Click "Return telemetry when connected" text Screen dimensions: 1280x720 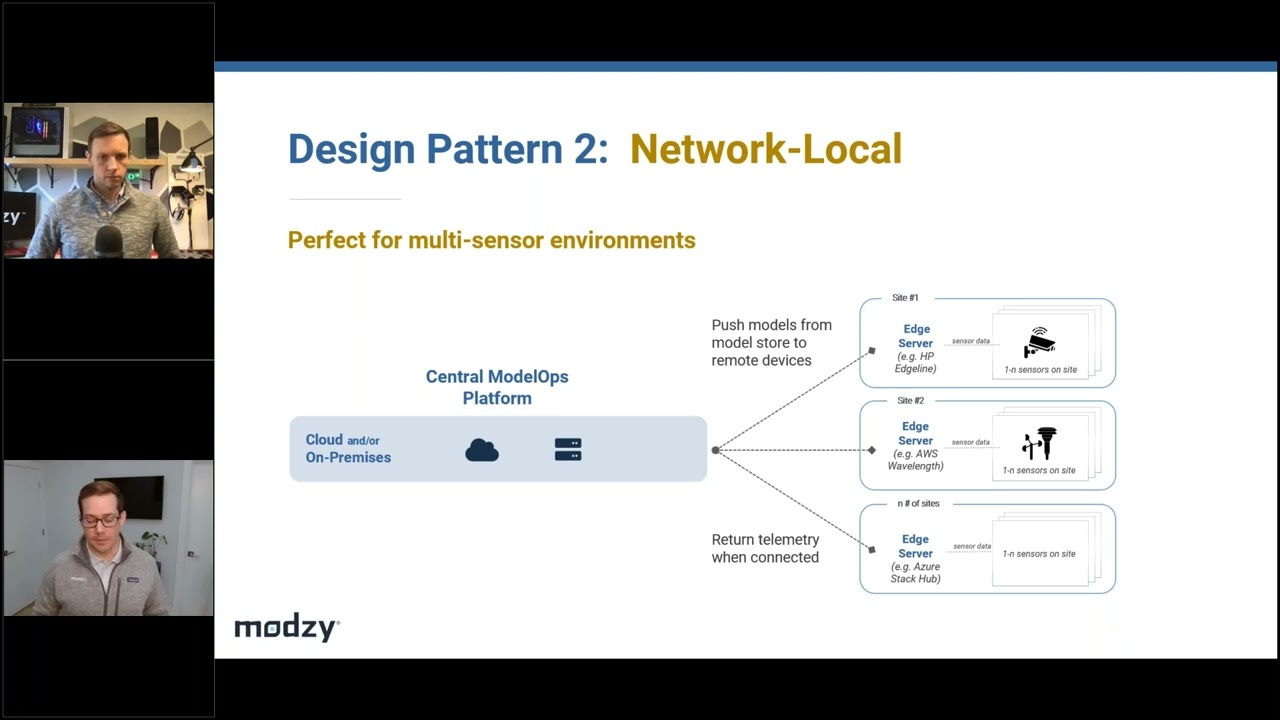765,548
